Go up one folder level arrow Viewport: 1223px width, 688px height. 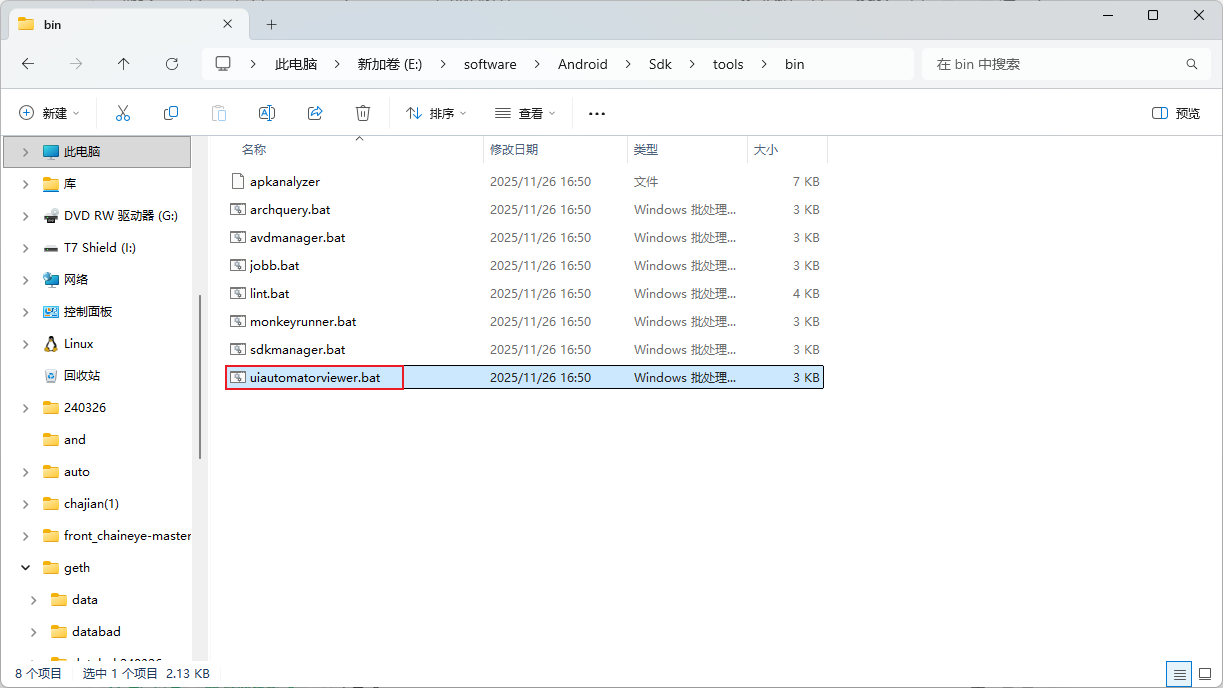(x=124, y=64)
